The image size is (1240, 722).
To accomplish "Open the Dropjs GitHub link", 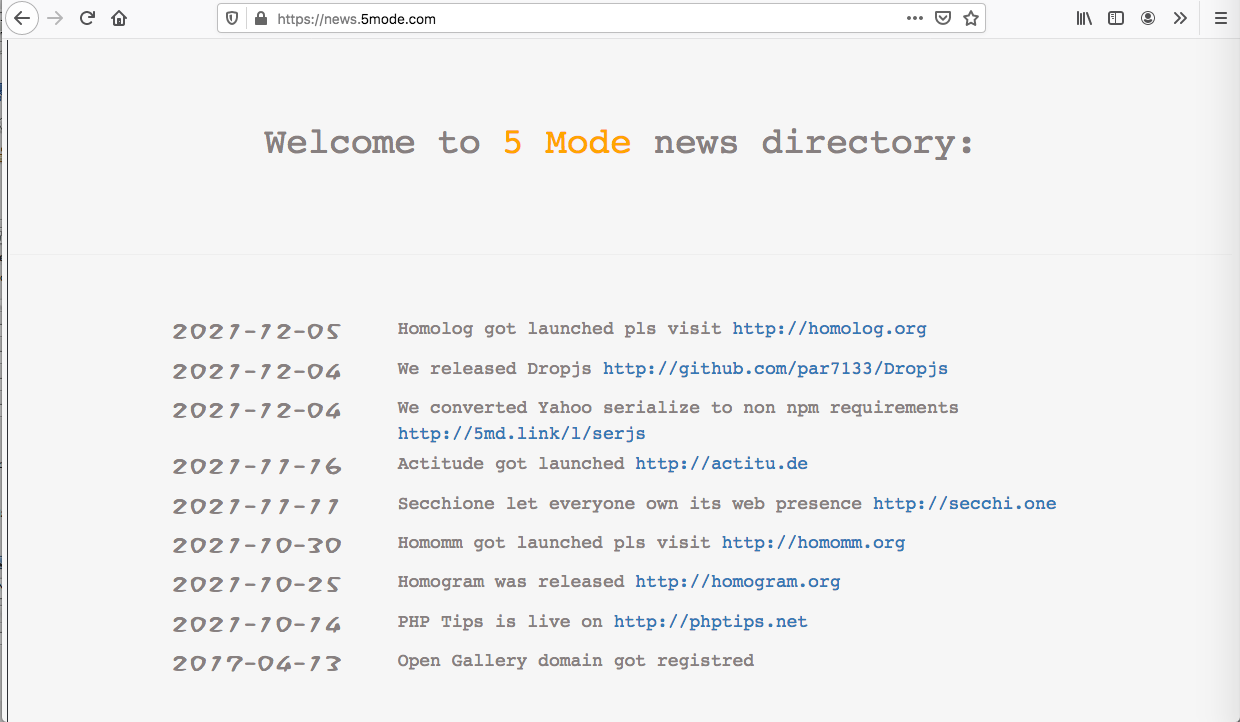I will coord(775,368).
